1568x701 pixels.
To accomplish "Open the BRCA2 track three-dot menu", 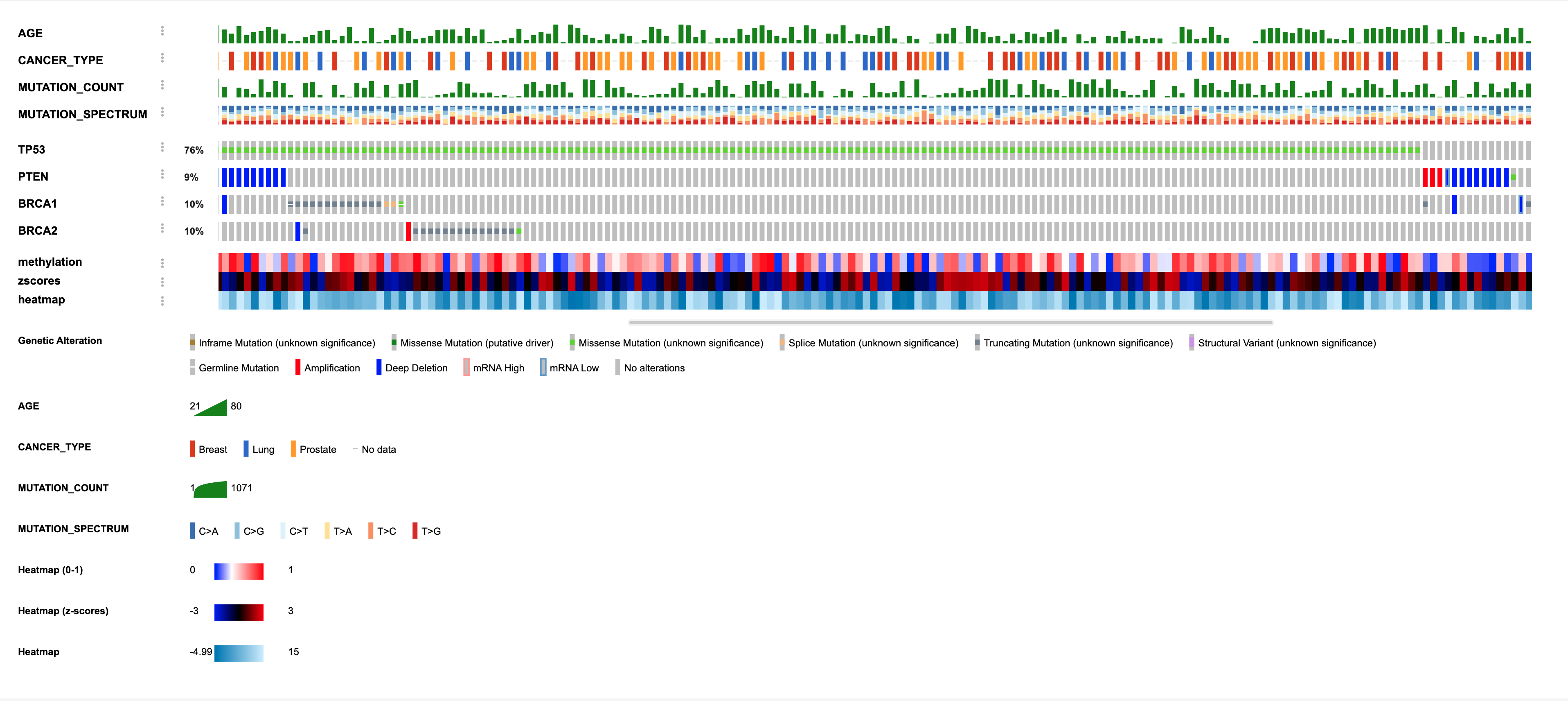I will 162,228.
